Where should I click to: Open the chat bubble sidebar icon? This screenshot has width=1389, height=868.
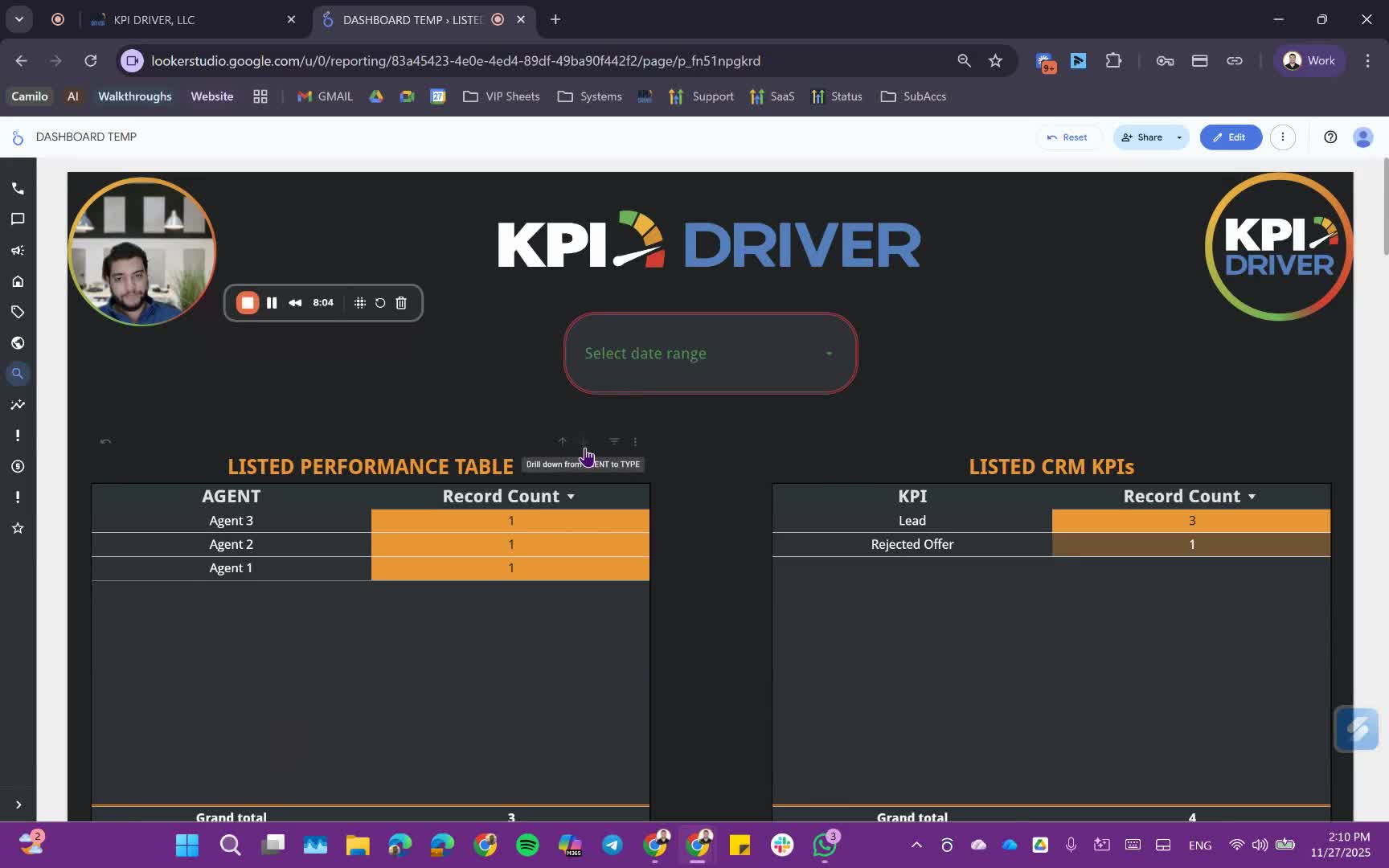pos(18,219)
